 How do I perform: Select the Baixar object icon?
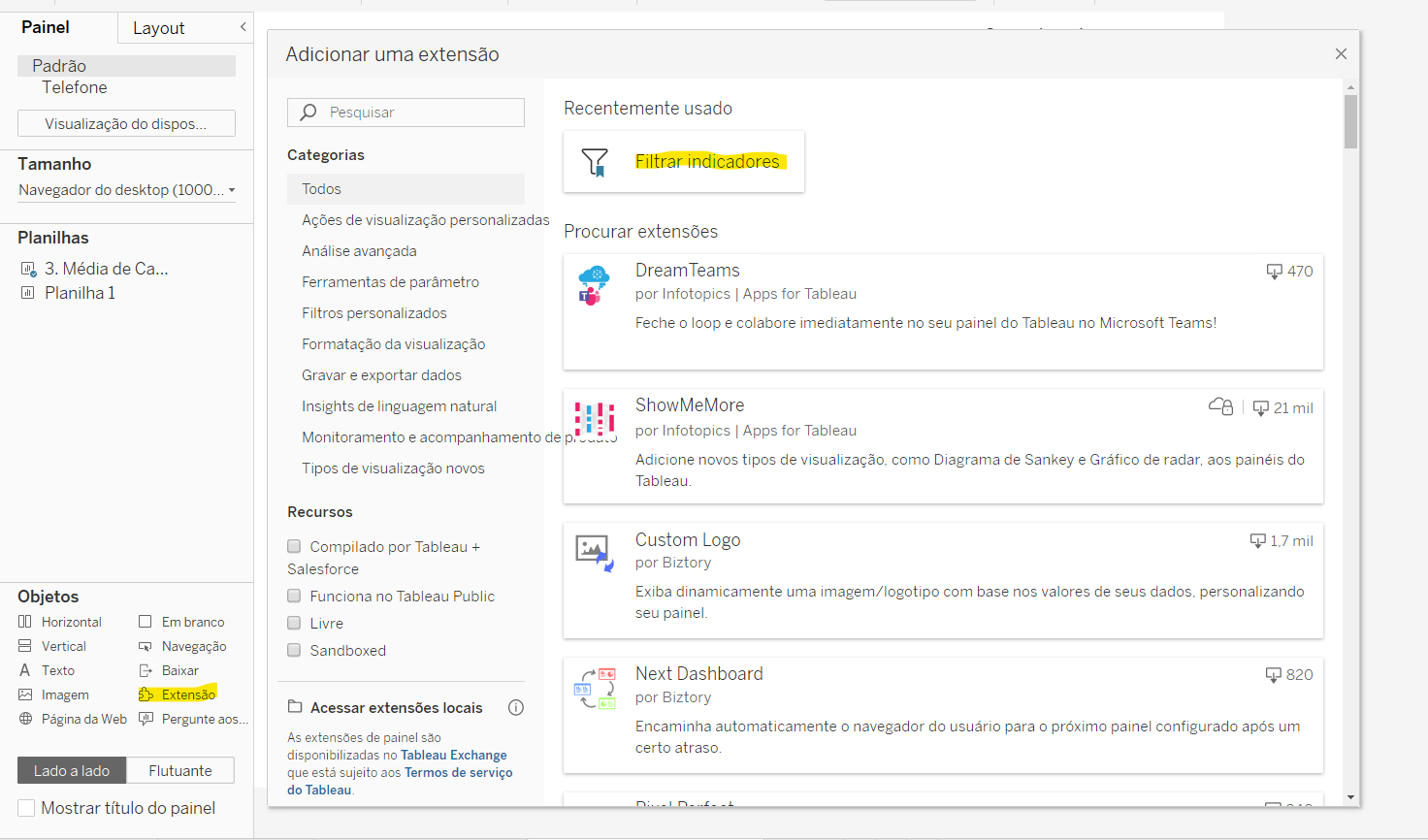point(146,670)
